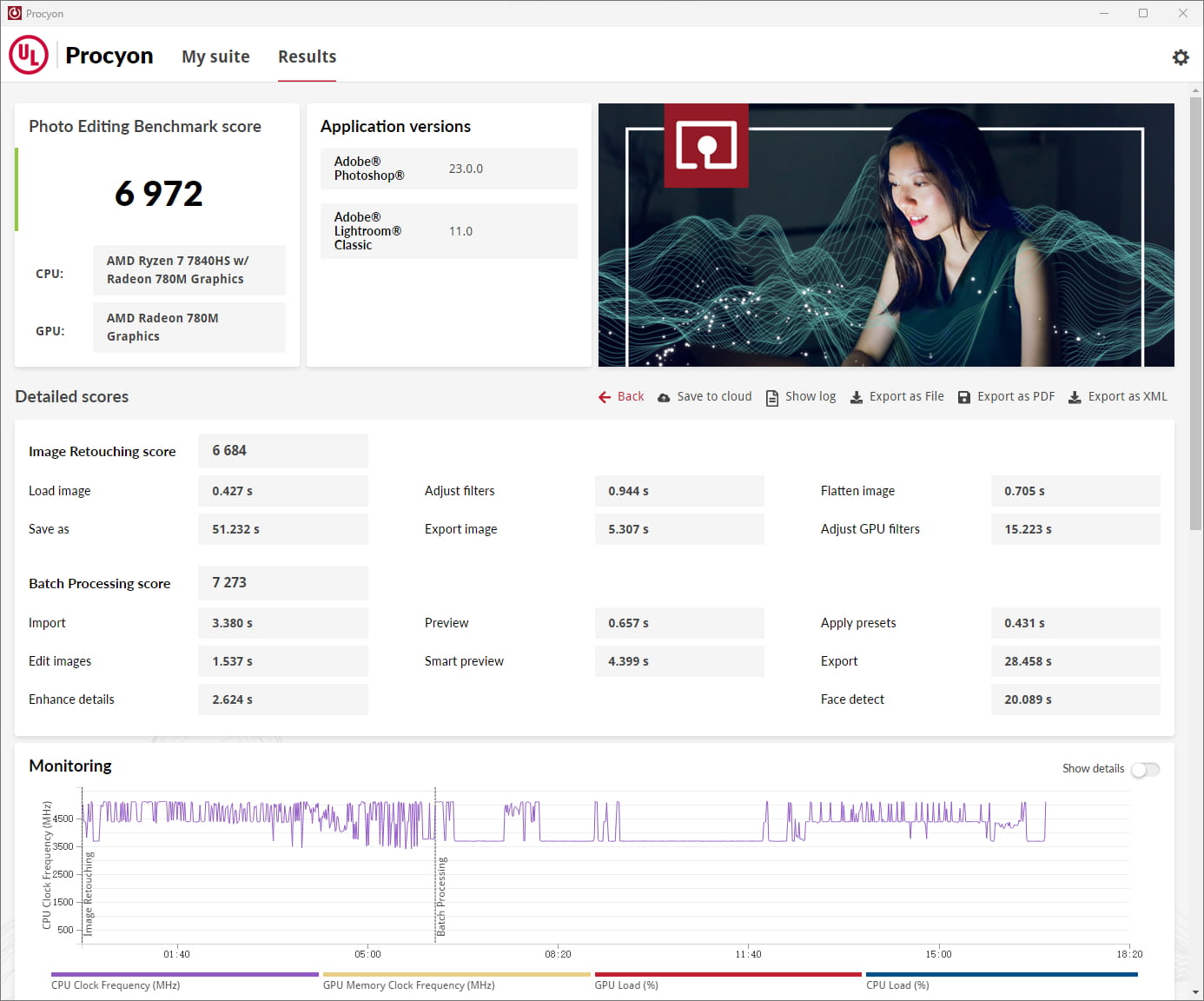Click the Application versions heading

[x=395, y=126]
